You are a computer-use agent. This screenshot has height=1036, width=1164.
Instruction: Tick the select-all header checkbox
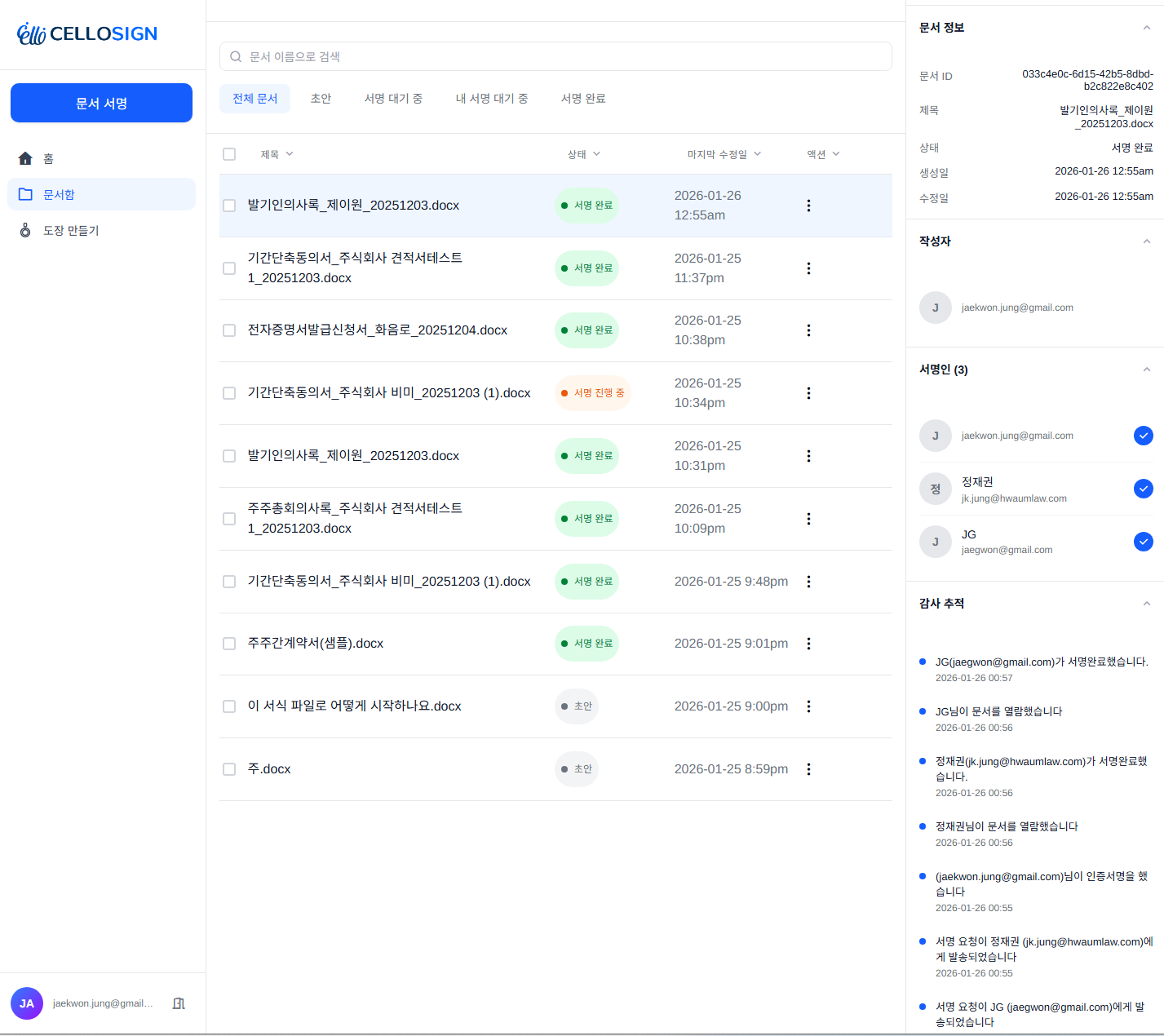(229, 154)
